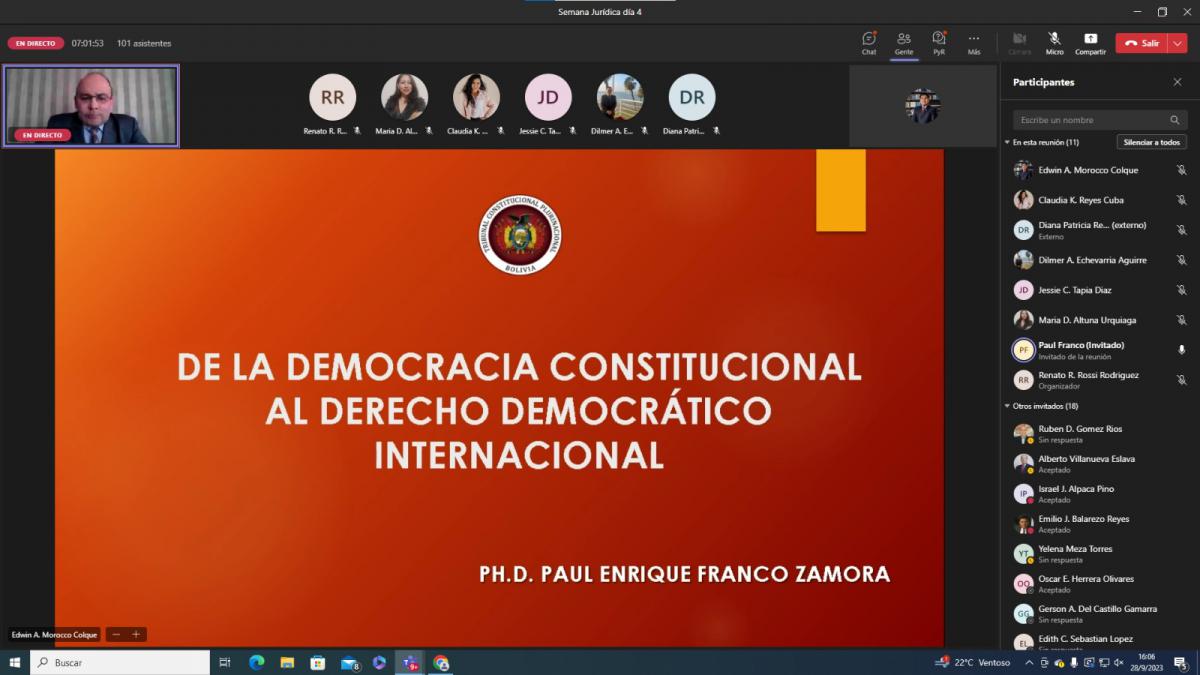Click the Compartir share screen icon
This screenshot has width=1200, height=675.
click(x=1090, y=42)
